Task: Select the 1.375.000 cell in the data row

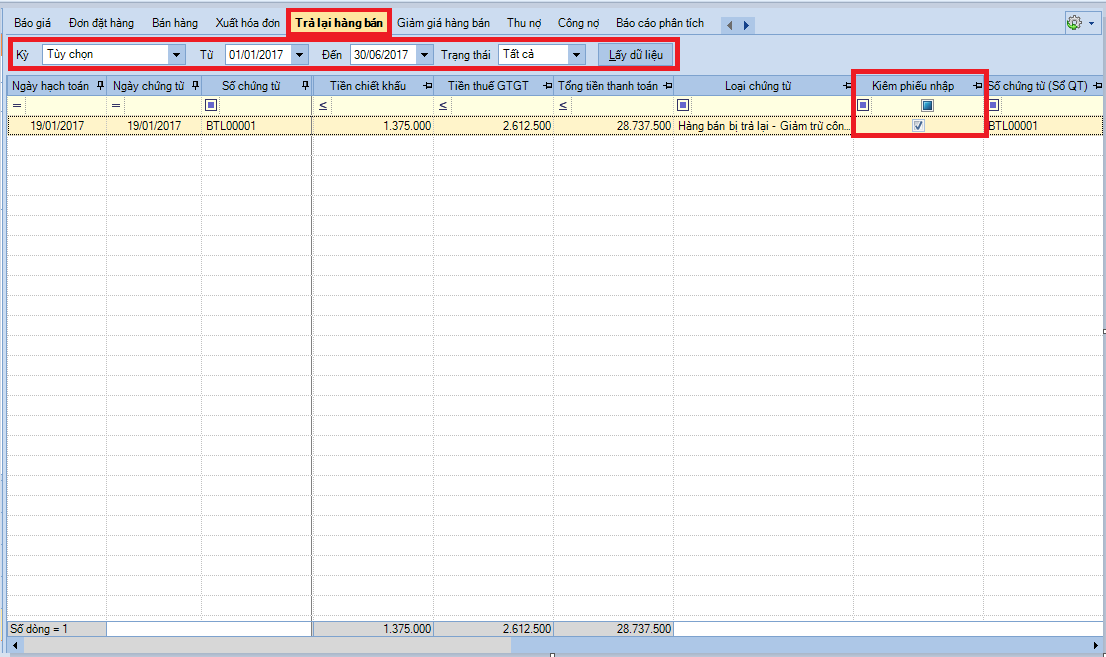Action: coord(373,126)
